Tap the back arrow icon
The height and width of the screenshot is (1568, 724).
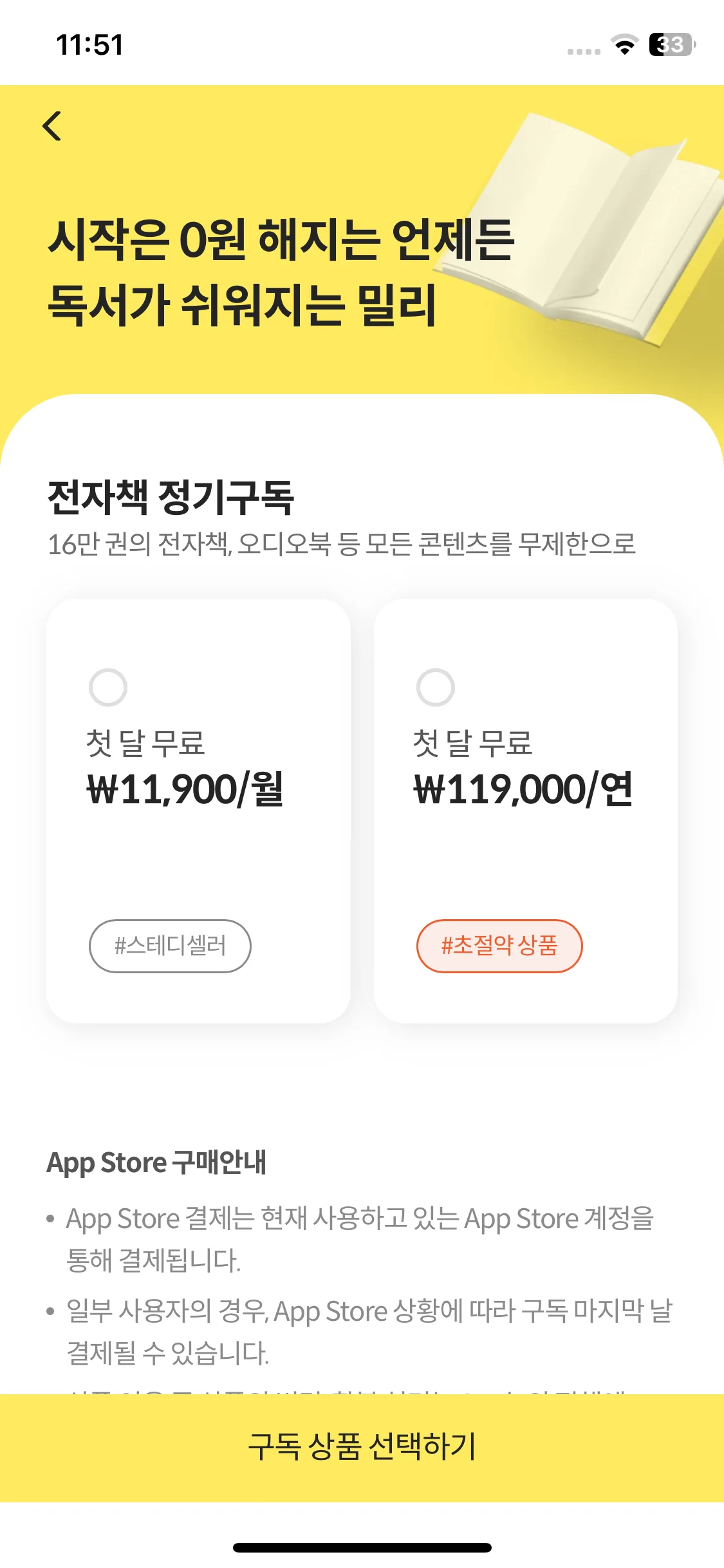[x=52, y=126]
